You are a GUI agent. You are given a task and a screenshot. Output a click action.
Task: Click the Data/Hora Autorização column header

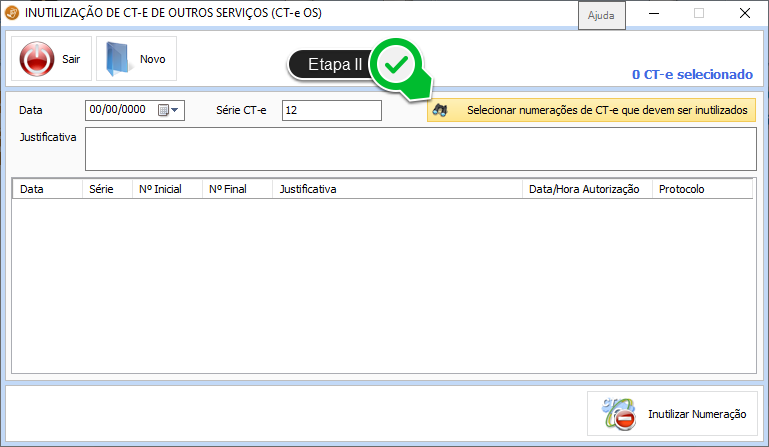coord(585,189)
